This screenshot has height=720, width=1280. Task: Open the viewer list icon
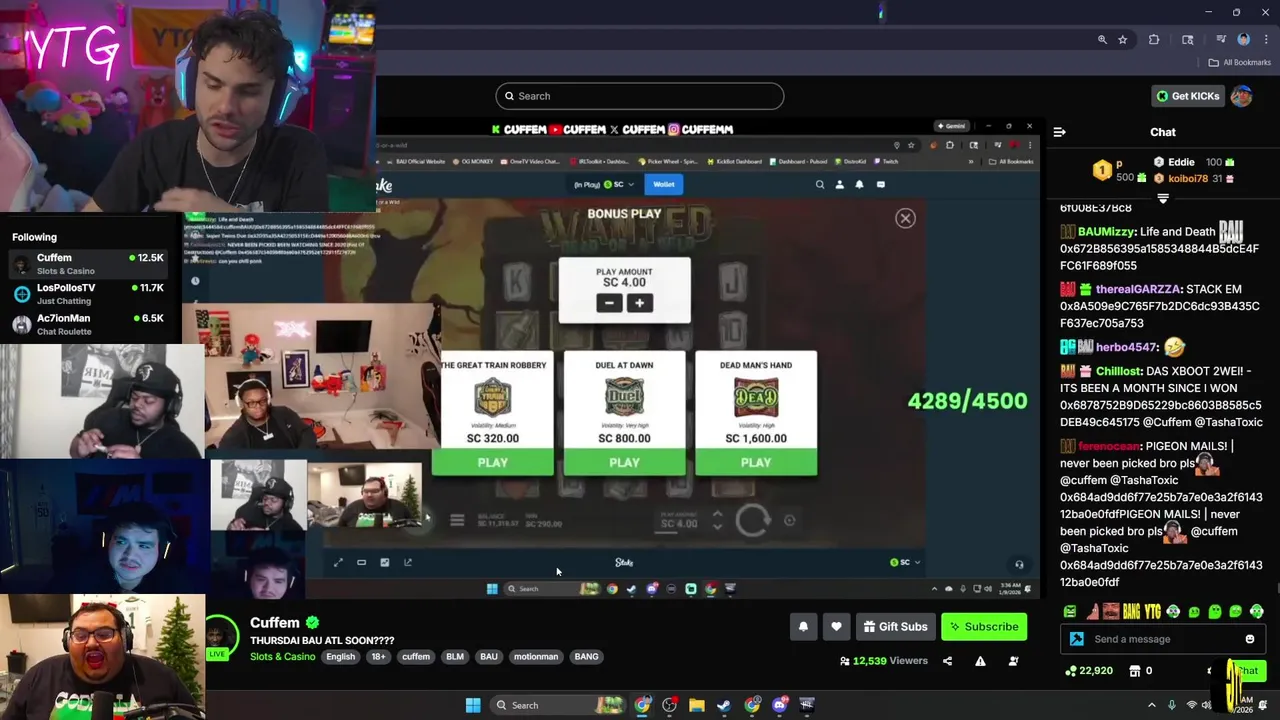pos(1013,661)
